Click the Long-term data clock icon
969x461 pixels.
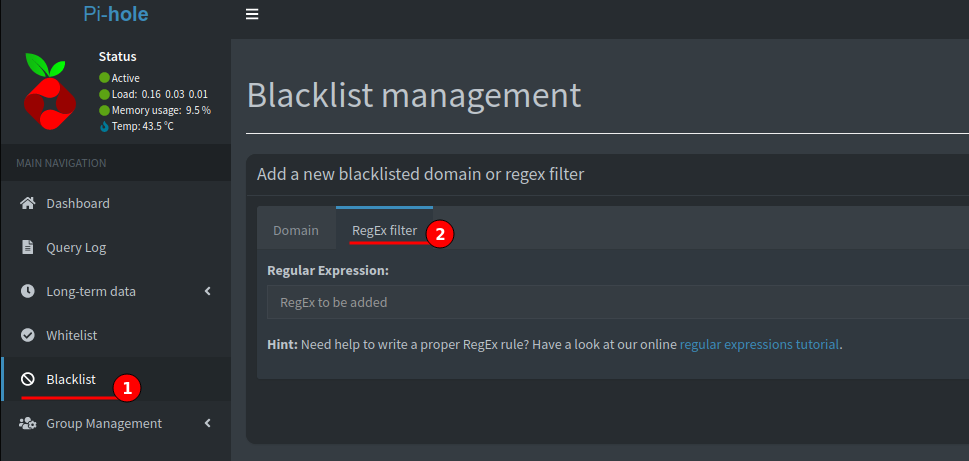pyautogui.click(x=27, y=291)
